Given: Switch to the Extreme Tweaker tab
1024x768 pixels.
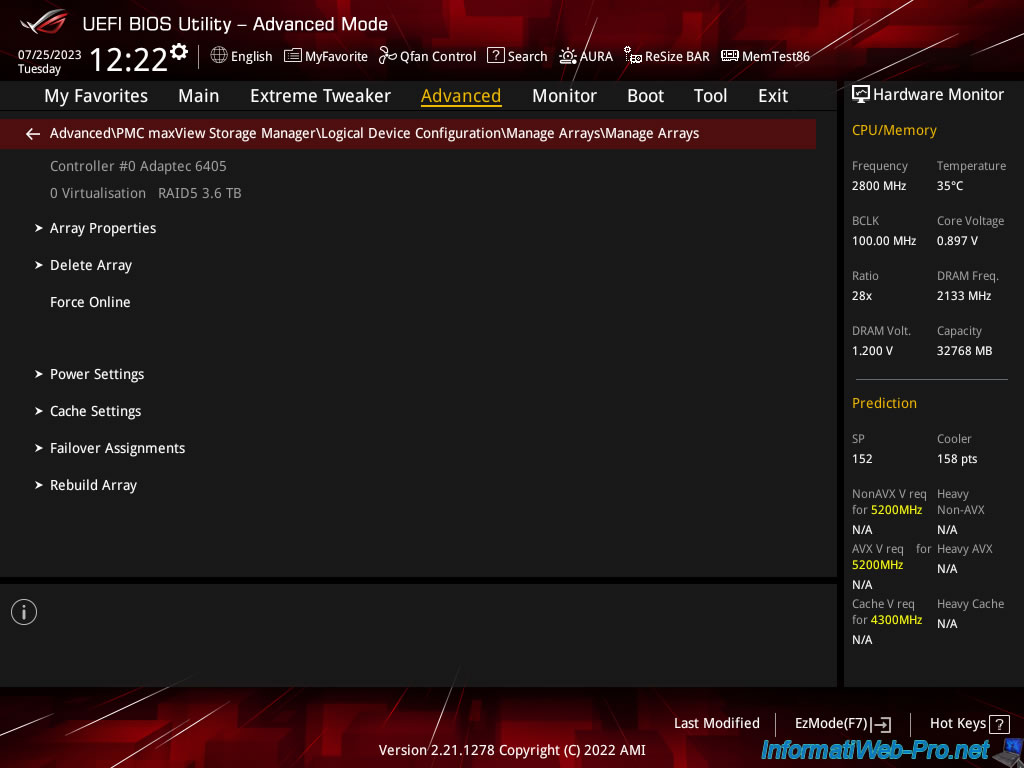Looking at the screenshot, I should pos(320,96).
